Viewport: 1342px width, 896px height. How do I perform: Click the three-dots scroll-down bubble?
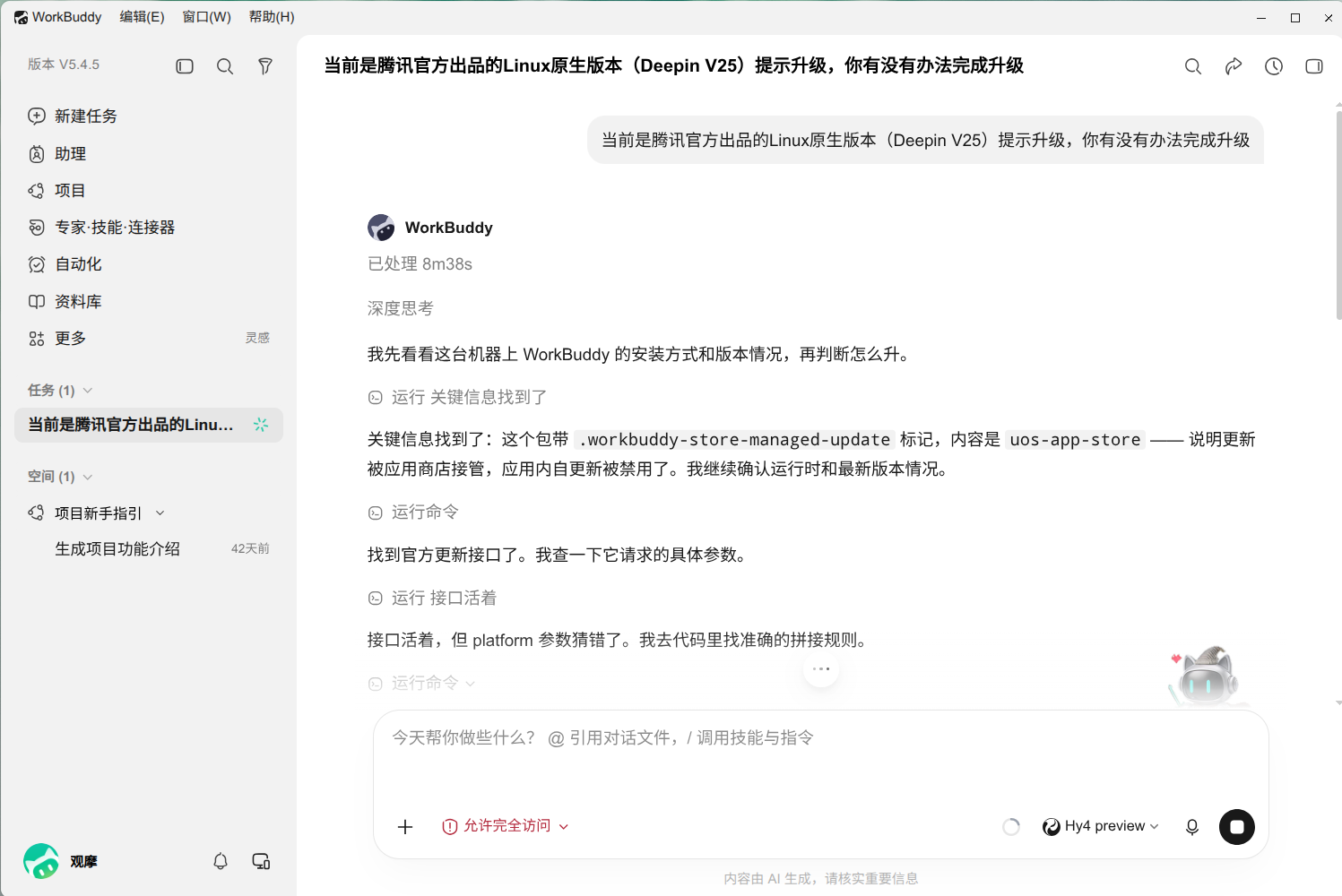coord(821,669)
